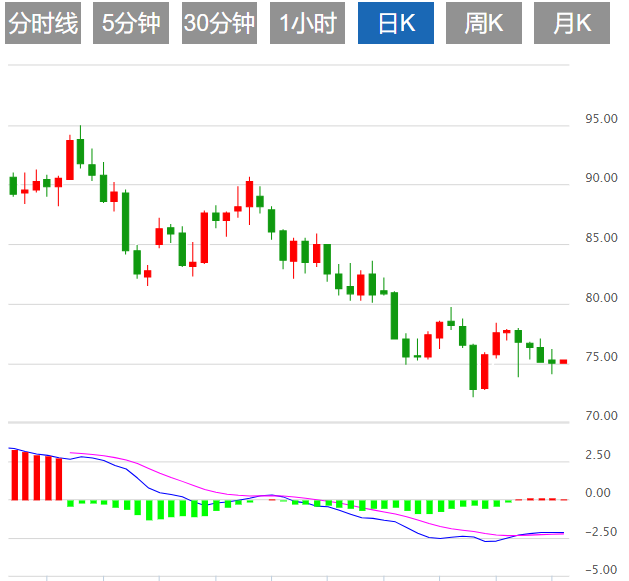Switch to the 分时线 tab
The image size is (629, 581).
(x=43, y=24)
